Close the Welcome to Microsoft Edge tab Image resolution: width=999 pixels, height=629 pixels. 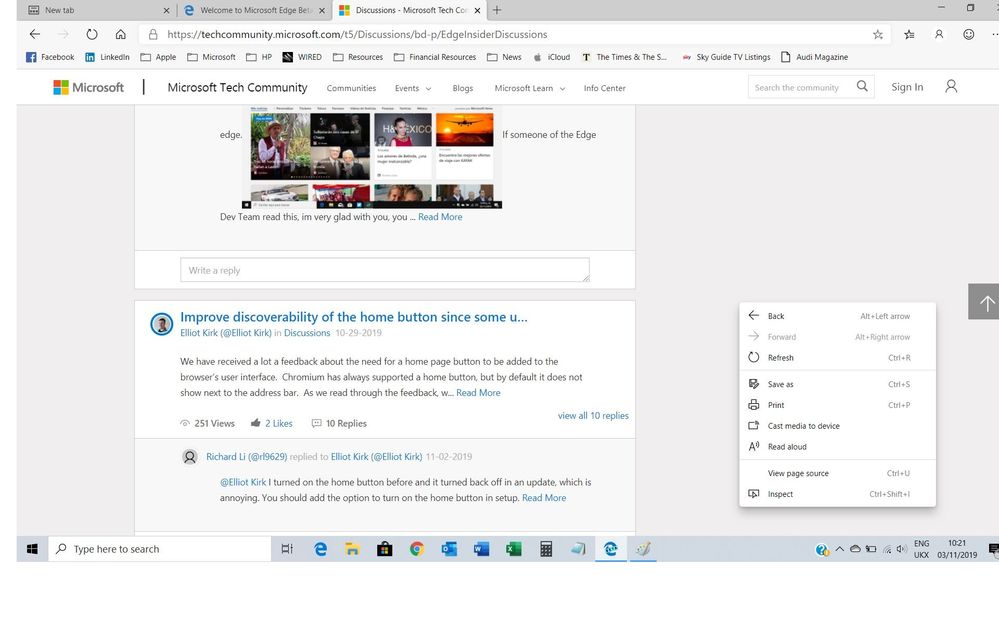[x=322, y=10]
